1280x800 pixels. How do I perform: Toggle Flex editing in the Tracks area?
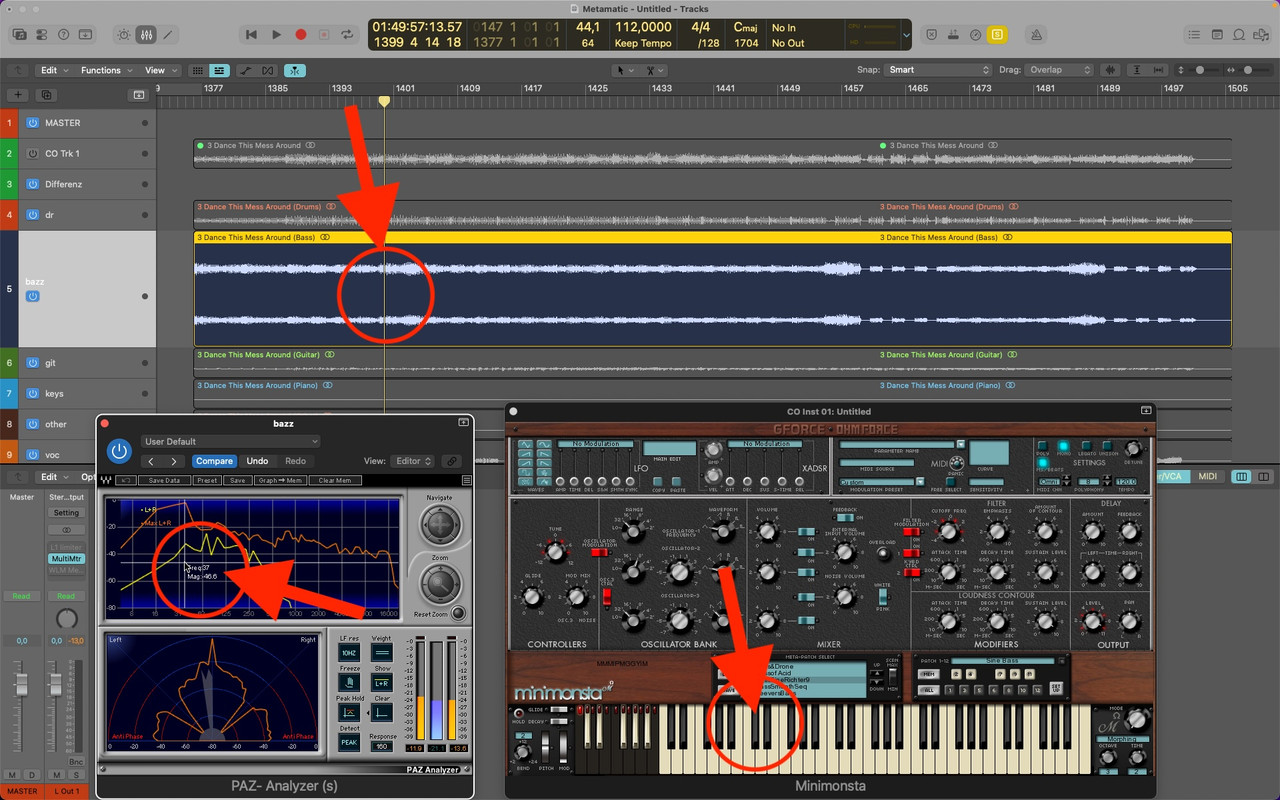(x=268, y=70)
